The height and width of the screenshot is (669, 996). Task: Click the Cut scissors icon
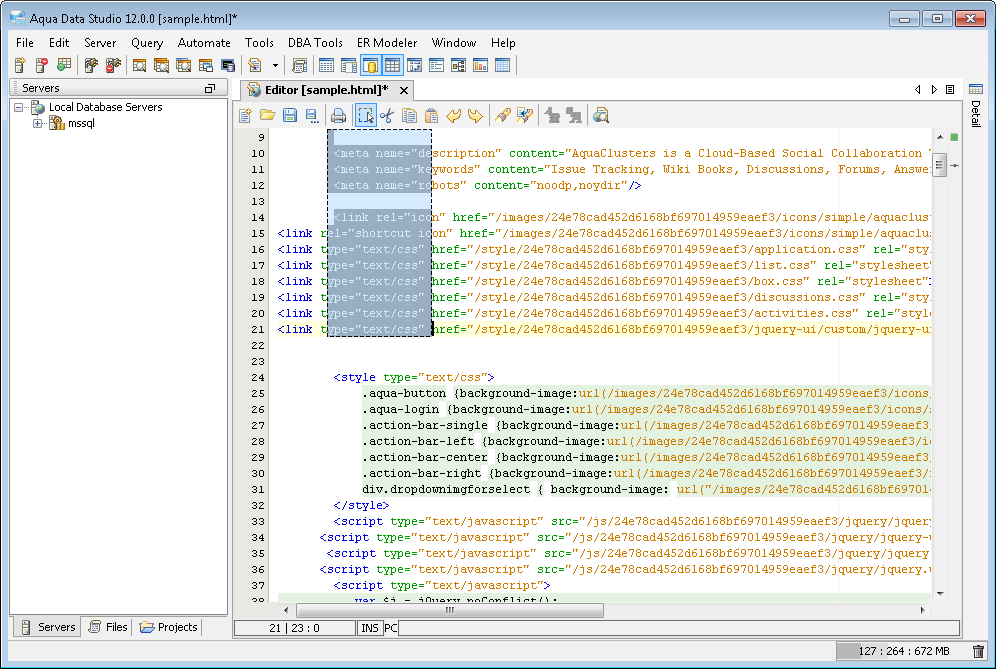(387, 116)
